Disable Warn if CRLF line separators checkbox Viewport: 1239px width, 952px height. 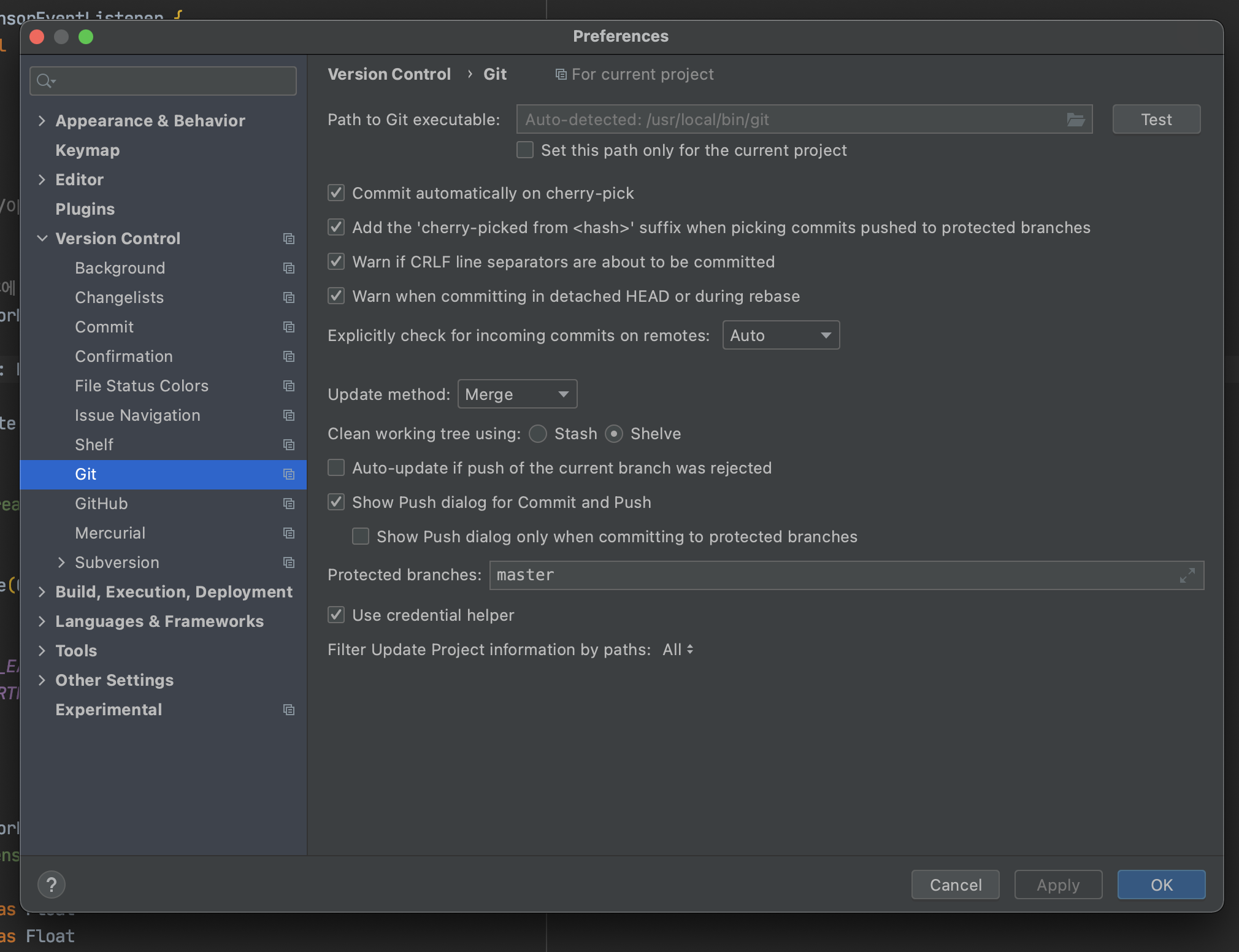tap(336, 262)
